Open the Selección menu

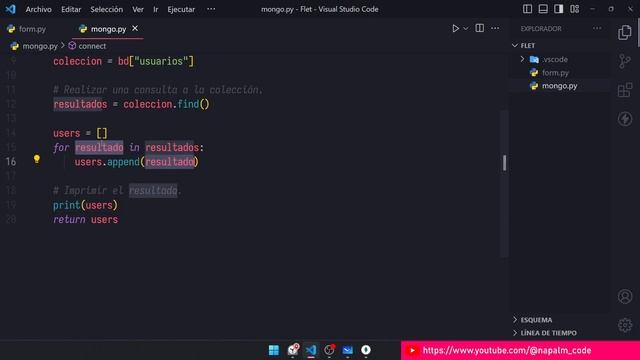pos(107,9)
